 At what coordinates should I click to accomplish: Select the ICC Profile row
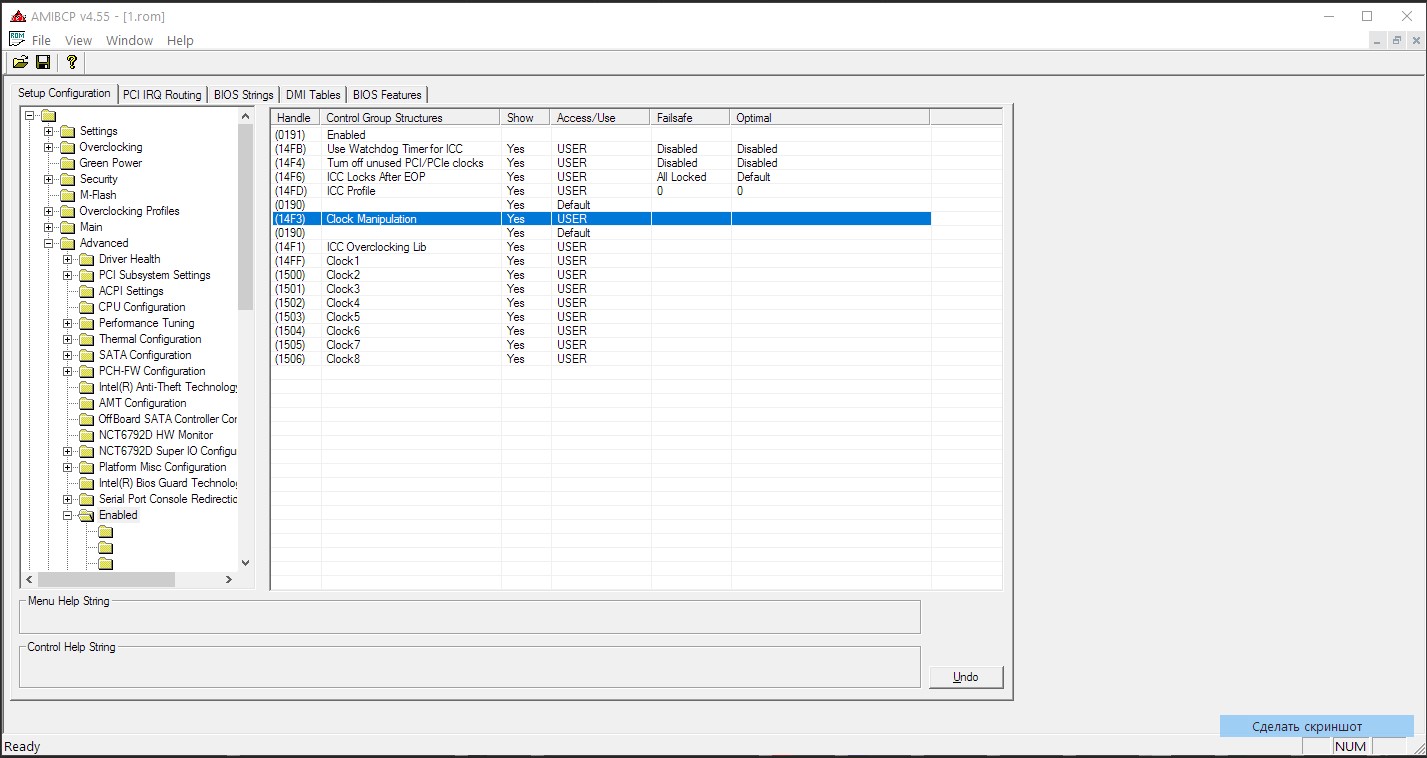[601, 191]
